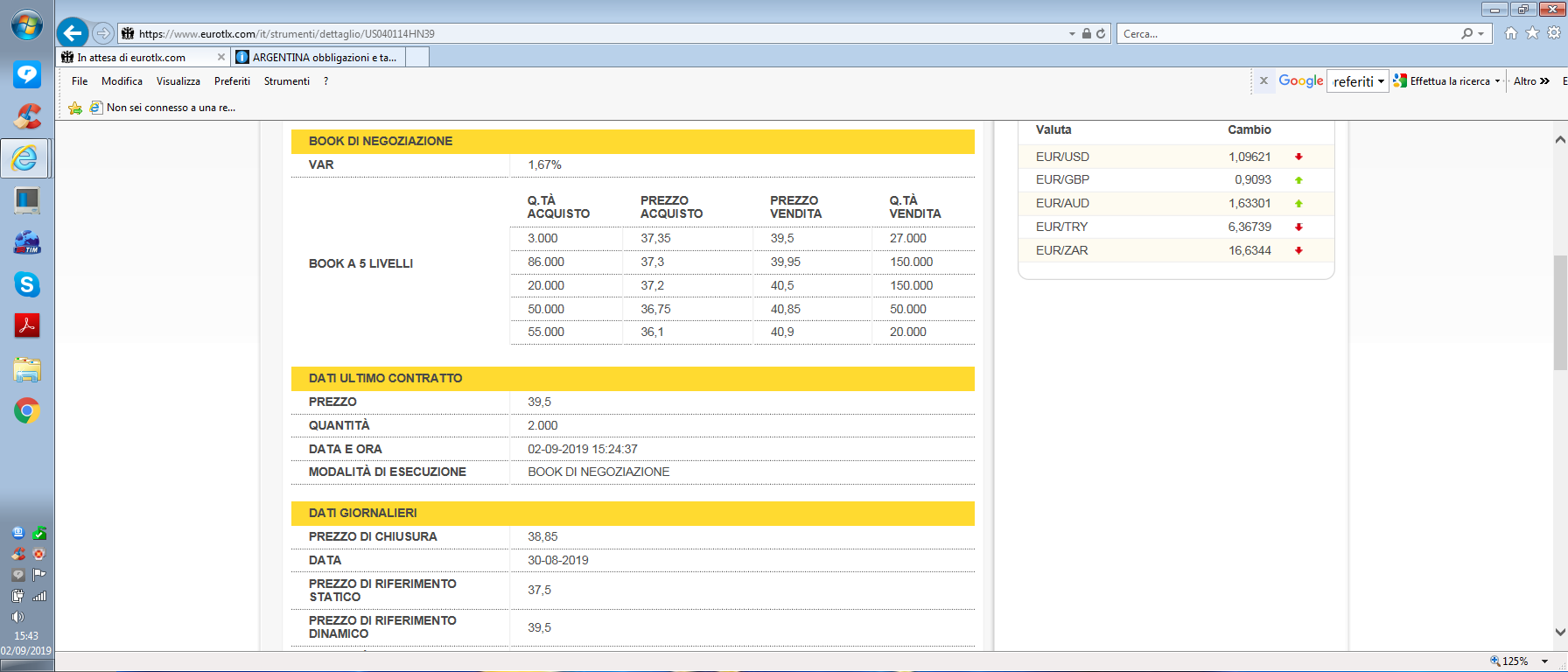The image size is (1568, 672).
Task: Close the Google toolbar with X
Action: pyautogui.click(x=1263, y=80)
